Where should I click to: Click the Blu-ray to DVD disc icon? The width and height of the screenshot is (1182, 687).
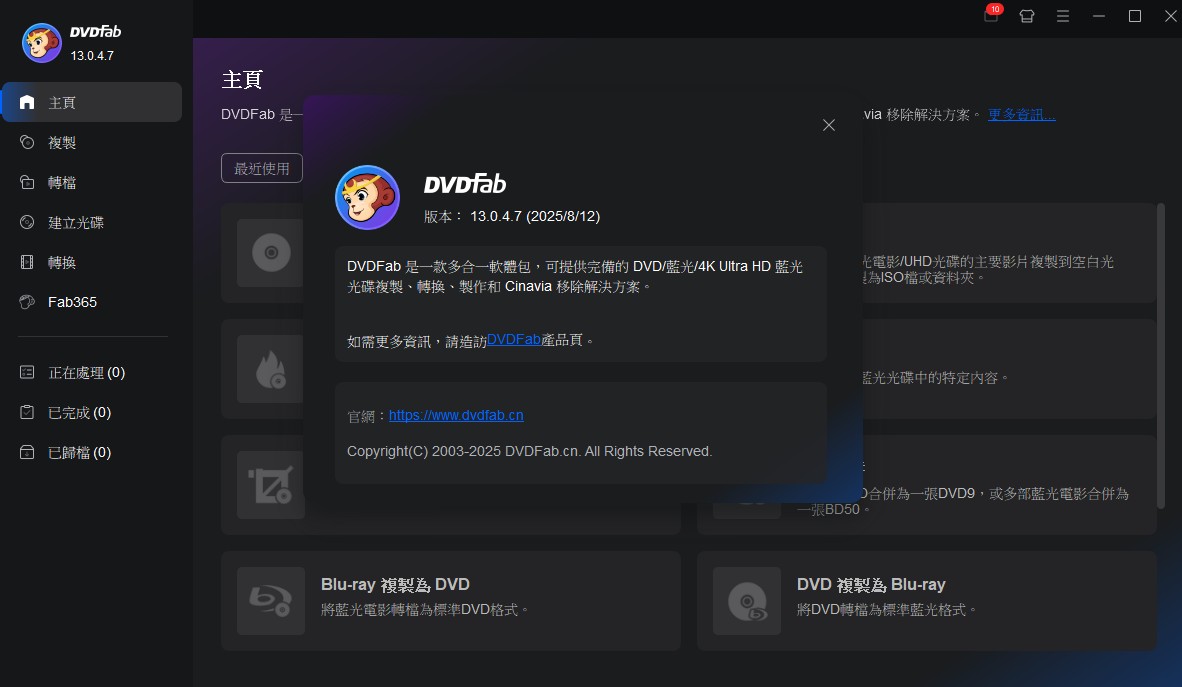(x=271, y=600)
